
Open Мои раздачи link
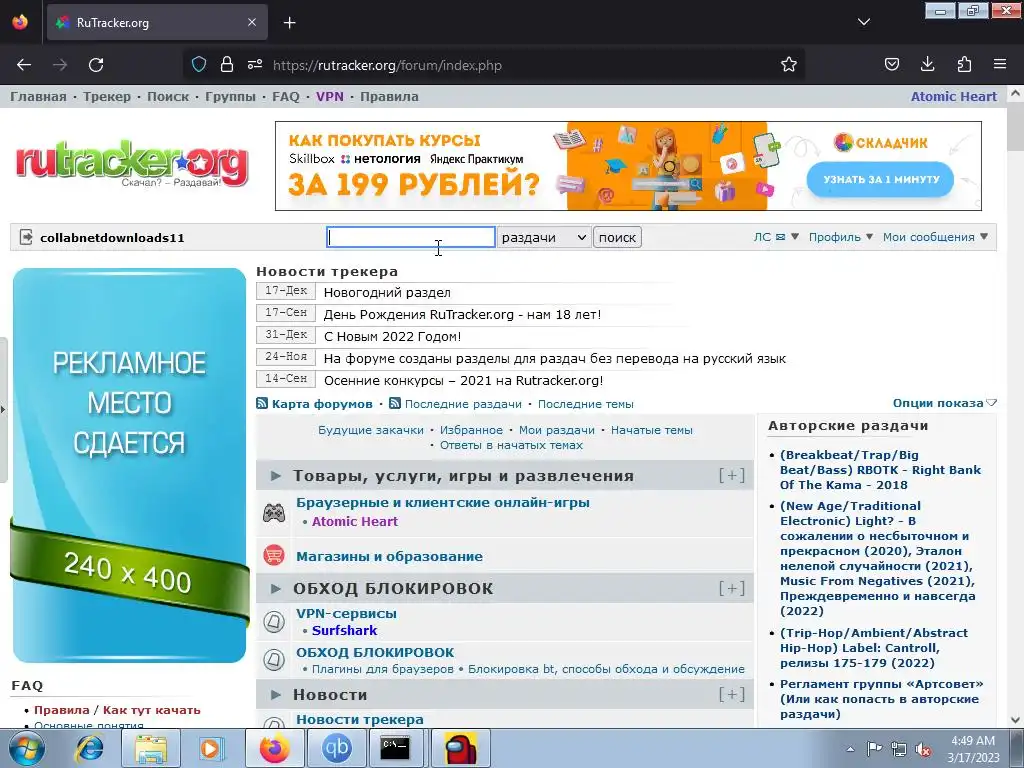tap(556, 430)
